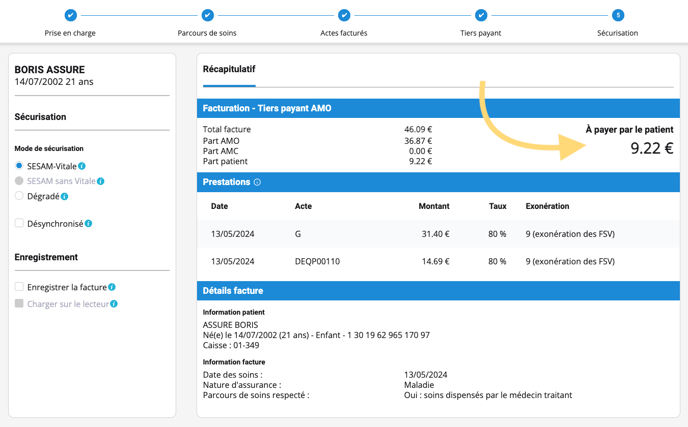Viewport: 688px width, 427px height.
Task: Go to the Parcours de soins step label
Action: coord(207,33)
